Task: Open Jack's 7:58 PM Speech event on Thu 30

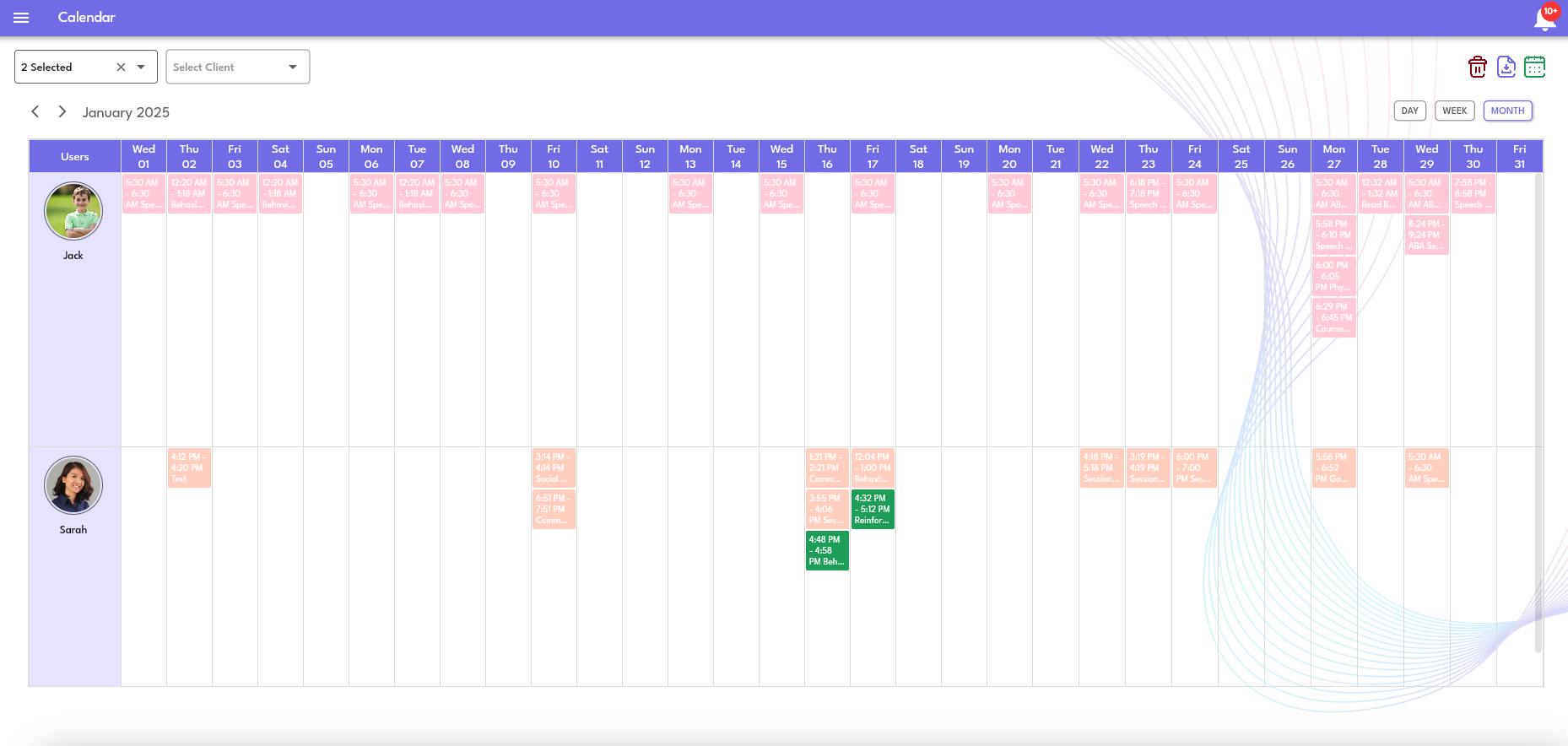Action: [1473, 193]
